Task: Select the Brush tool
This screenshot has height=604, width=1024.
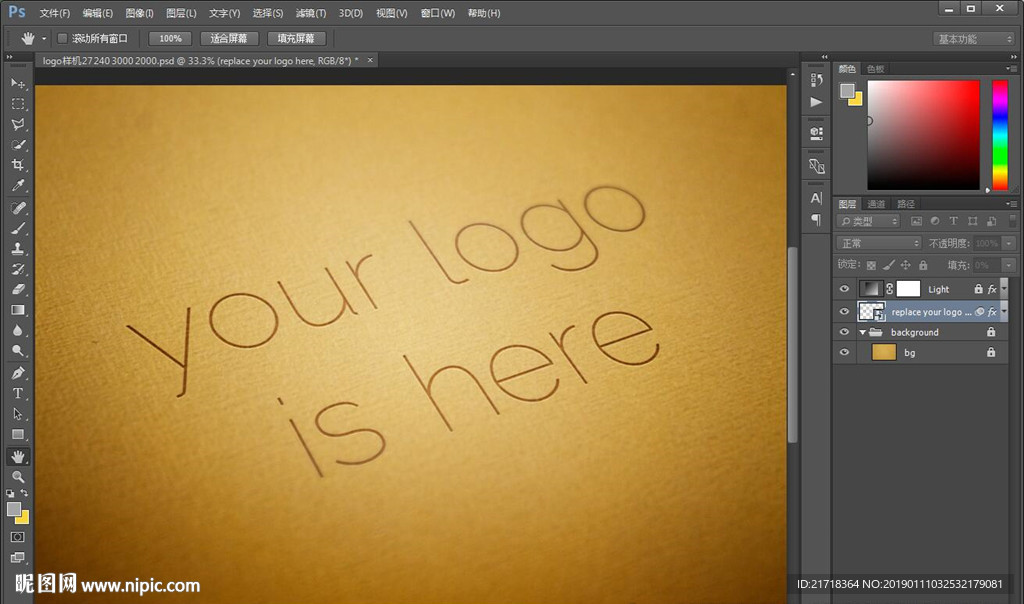Action: tap(18, 228)
